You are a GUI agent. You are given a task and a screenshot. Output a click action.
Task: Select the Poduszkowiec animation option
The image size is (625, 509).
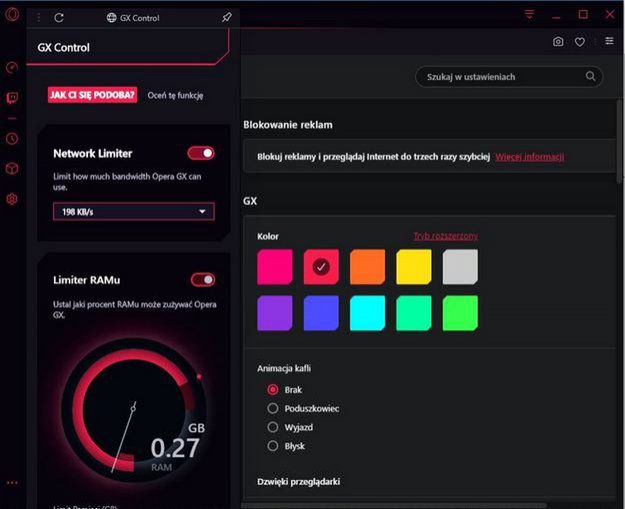(x=273, y=408)
